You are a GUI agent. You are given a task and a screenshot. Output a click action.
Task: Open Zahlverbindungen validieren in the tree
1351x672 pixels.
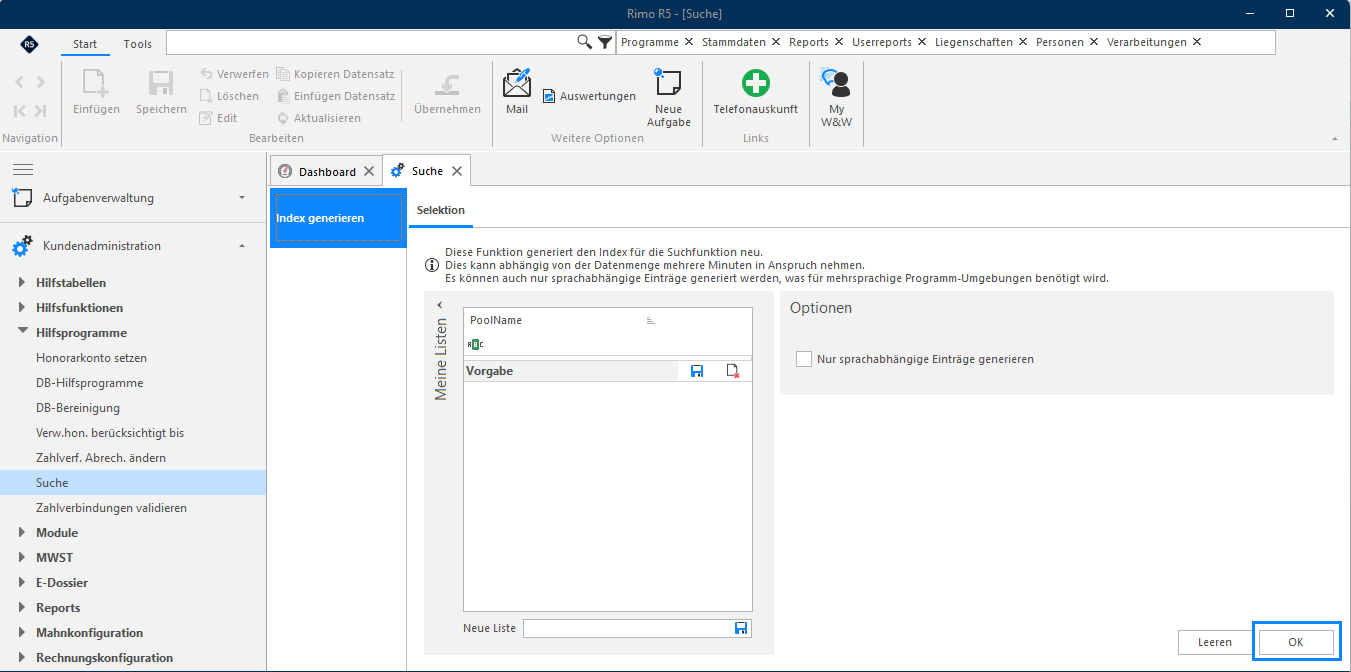point(111,508)
